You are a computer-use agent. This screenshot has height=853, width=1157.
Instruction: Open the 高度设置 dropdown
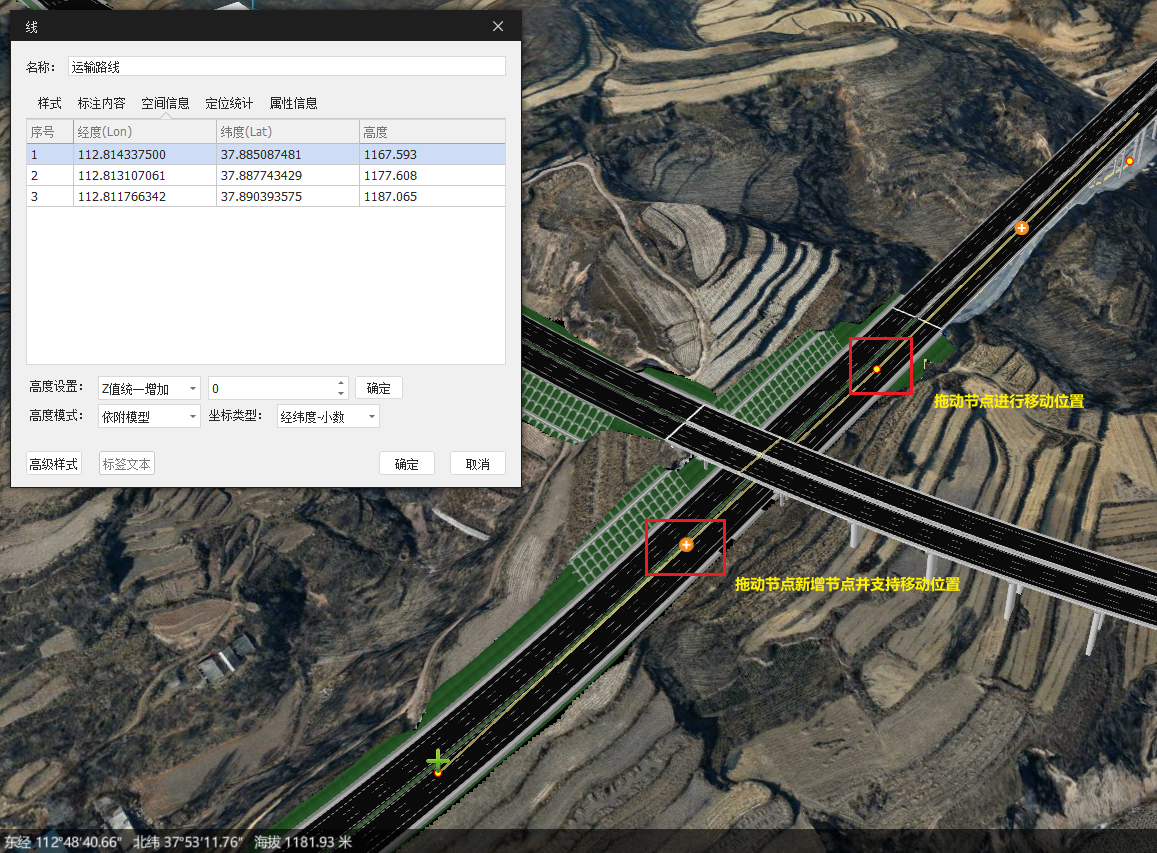(149, 388)
